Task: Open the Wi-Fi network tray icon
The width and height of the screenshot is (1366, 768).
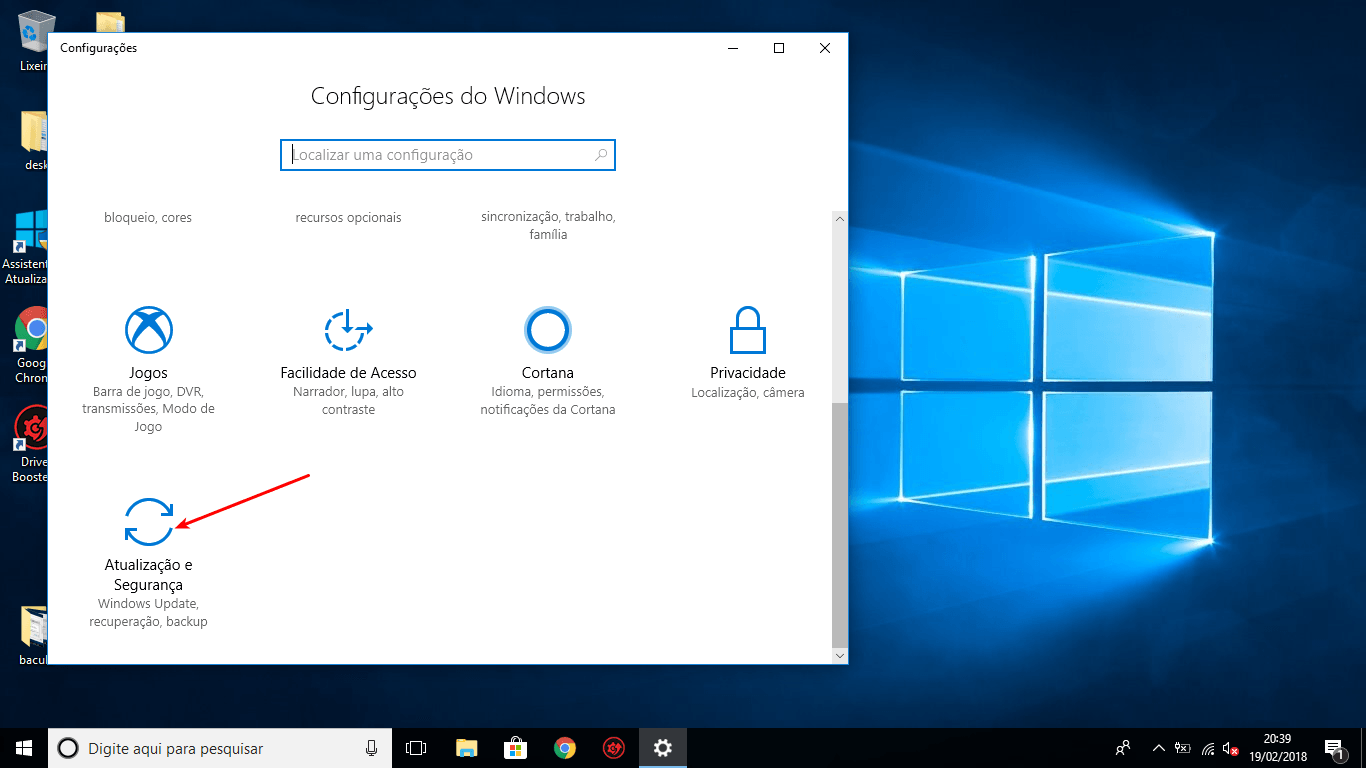Action: (x=1208, y=748)
